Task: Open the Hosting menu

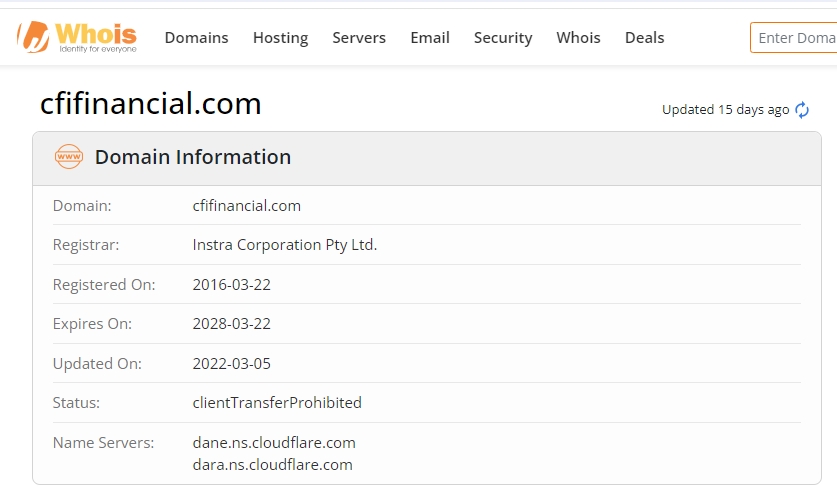Action: tap(280, 38)
